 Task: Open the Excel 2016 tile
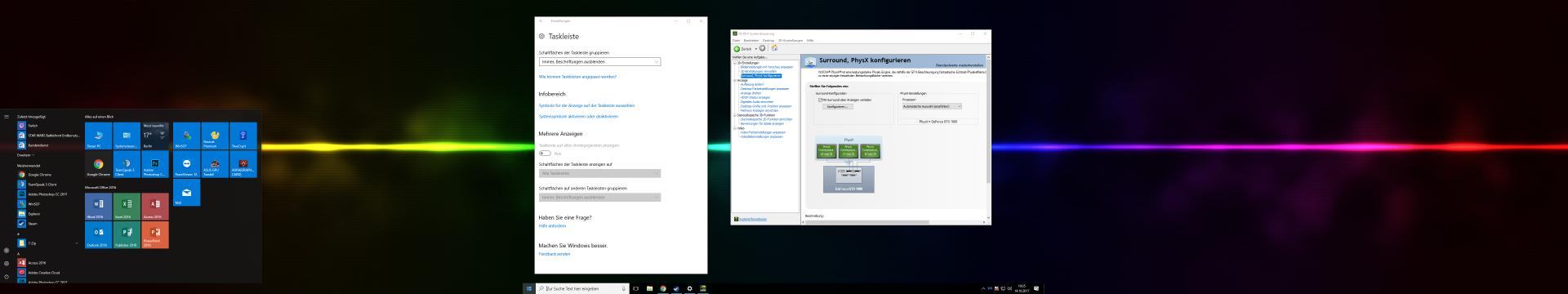127,207
